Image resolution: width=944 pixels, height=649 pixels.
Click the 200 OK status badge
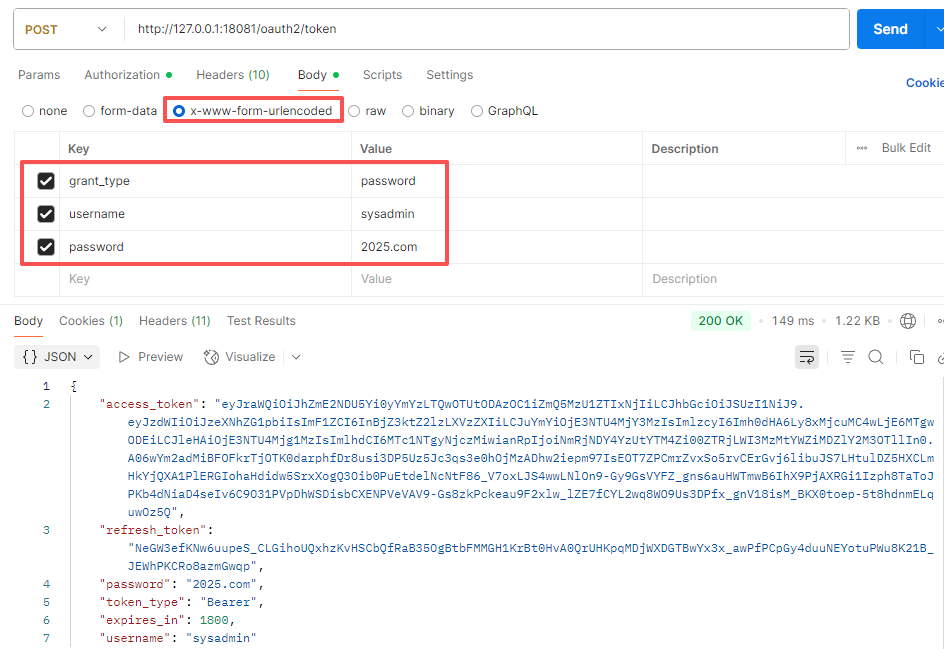tap(721, 321)
